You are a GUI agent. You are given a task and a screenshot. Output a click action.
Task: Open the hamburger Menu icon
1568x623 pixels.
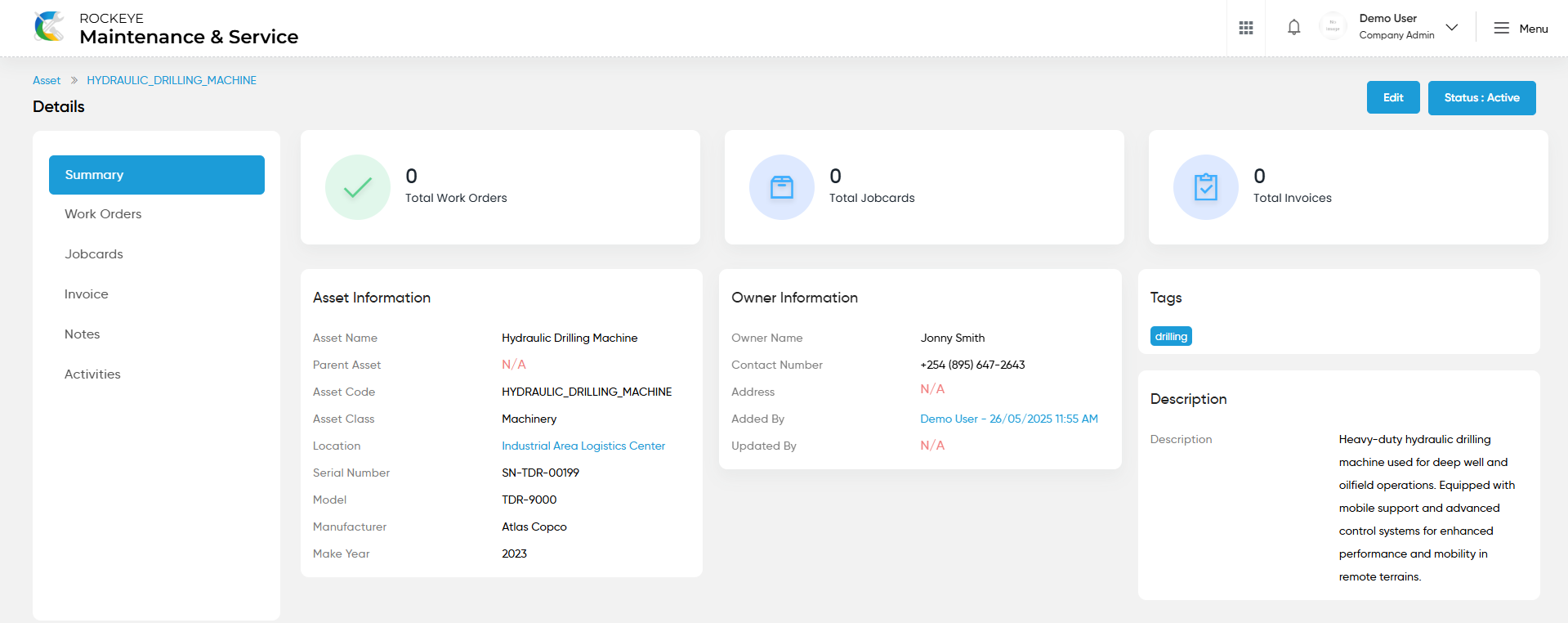point(1501,28)
